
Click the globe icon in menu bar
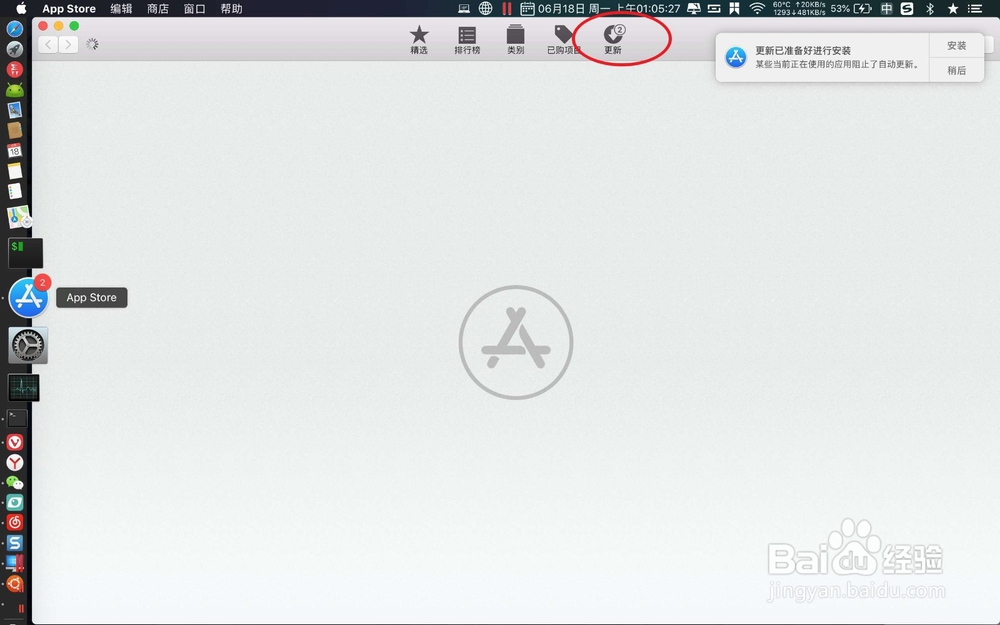click(x=485, y=8)
